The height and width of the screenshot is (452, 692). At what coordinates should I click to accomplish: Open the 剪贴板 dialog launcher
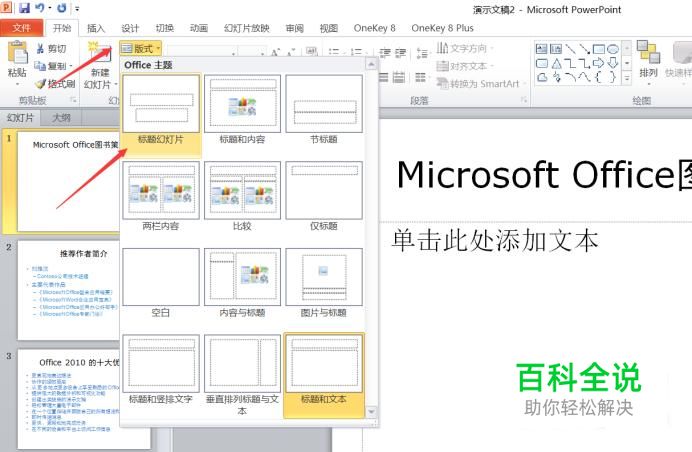click(73, 100)
